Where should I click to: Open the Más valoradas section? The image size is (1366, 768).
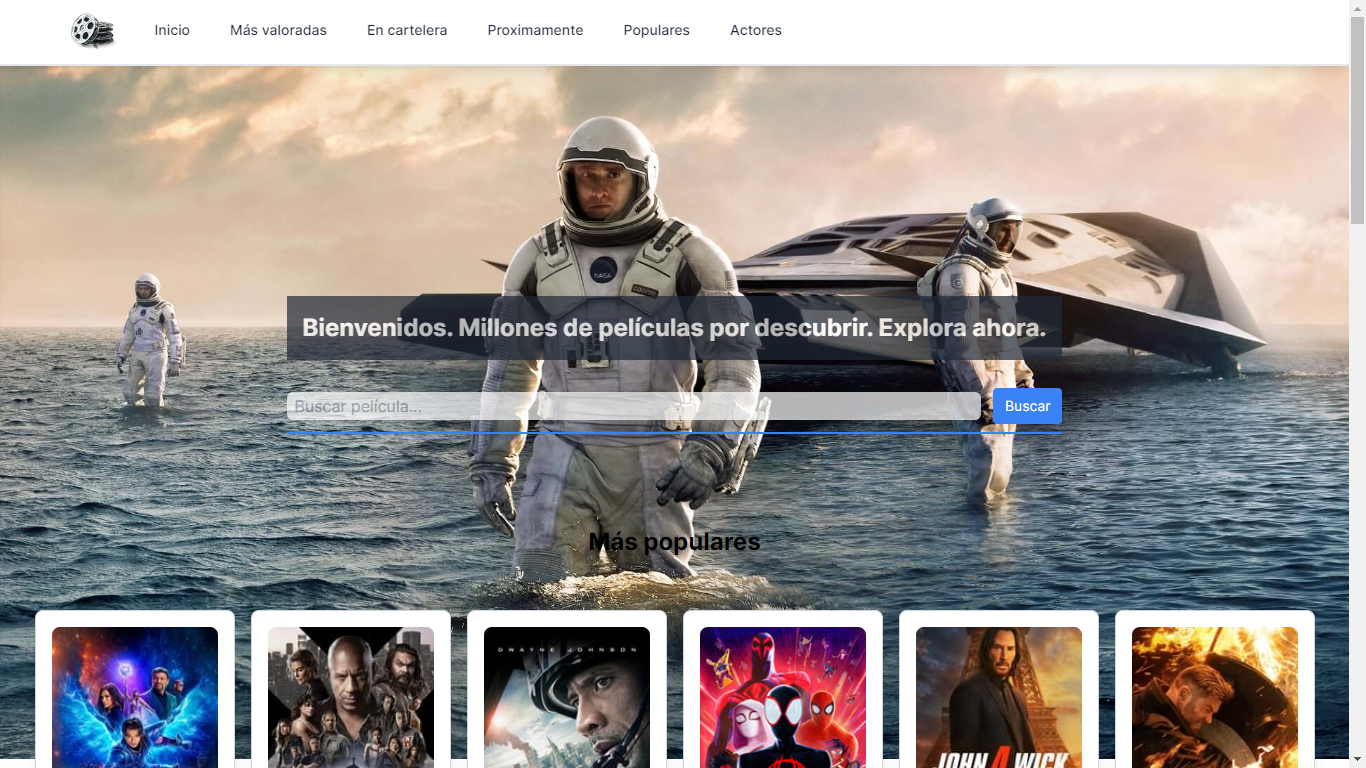pyautogui.click(x=278, y=30)
